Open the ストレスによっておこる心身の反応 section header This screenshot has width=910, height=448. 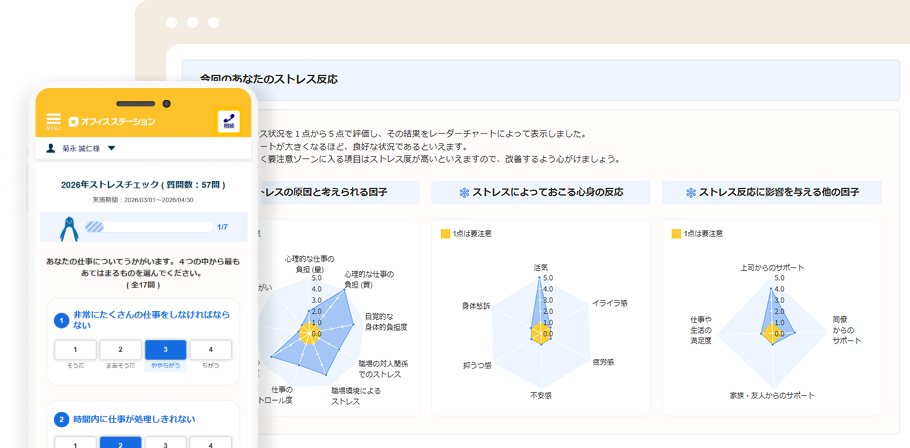click(x=541, y=193)
